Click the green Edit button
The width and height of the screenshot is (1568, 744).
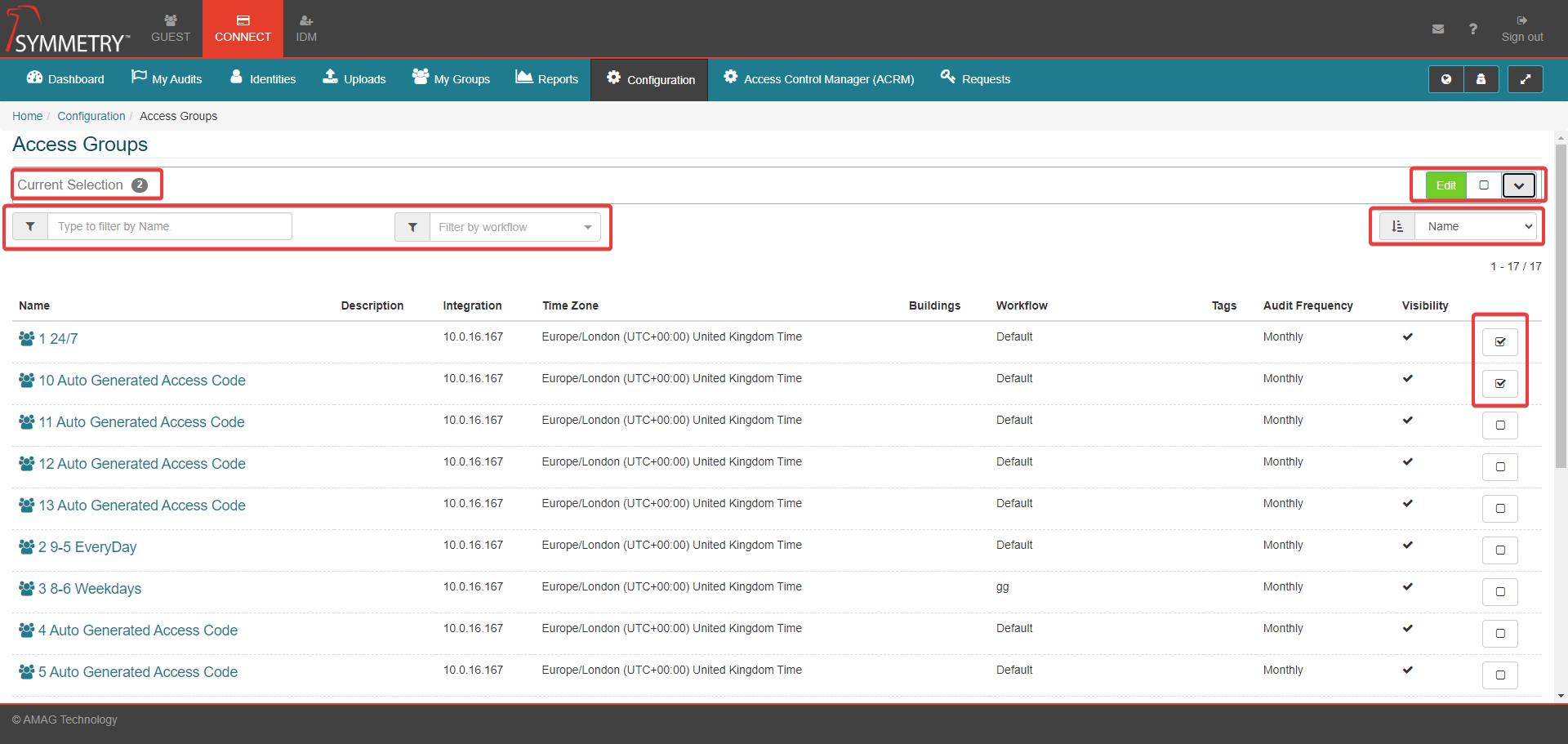click(1446, 185)
